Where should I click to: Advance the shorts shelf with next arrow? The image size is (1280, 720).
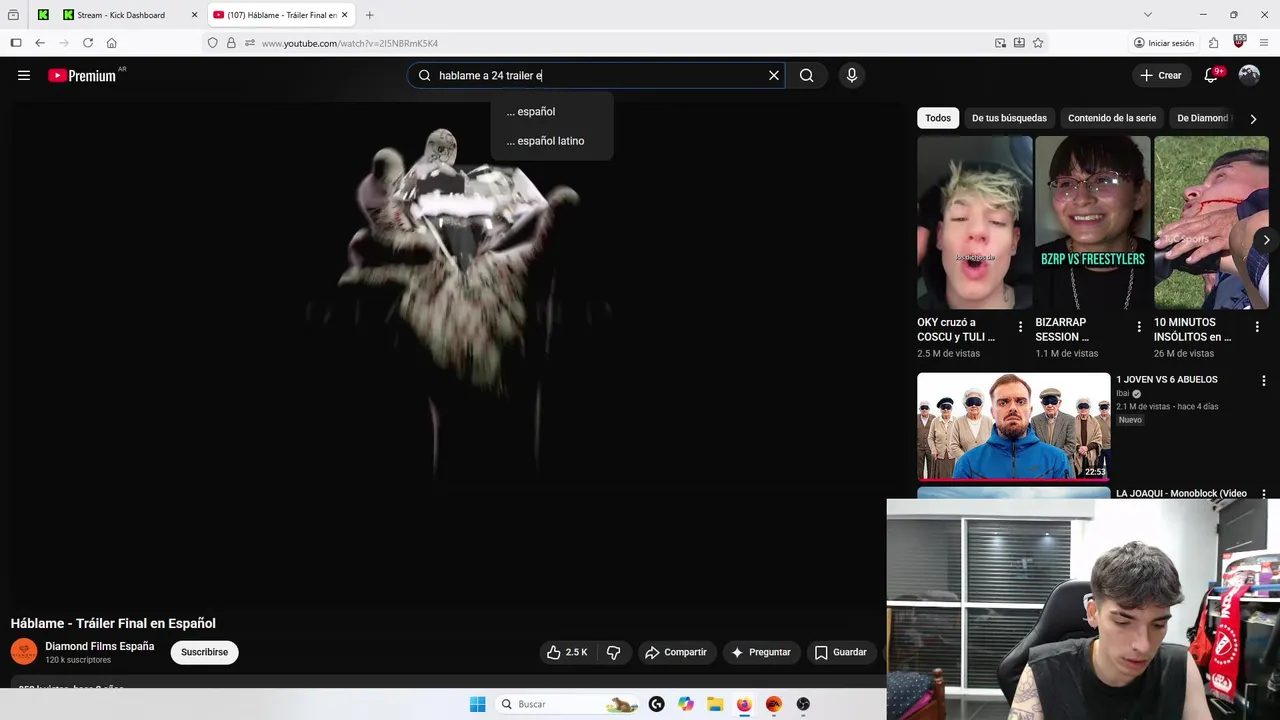[x=1266, y=240]
